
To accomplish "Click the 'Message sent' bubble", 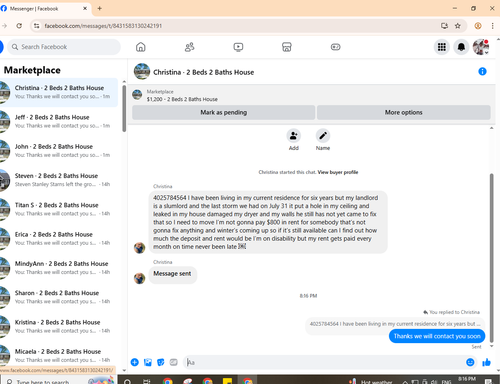I will [x=172, y=274].
